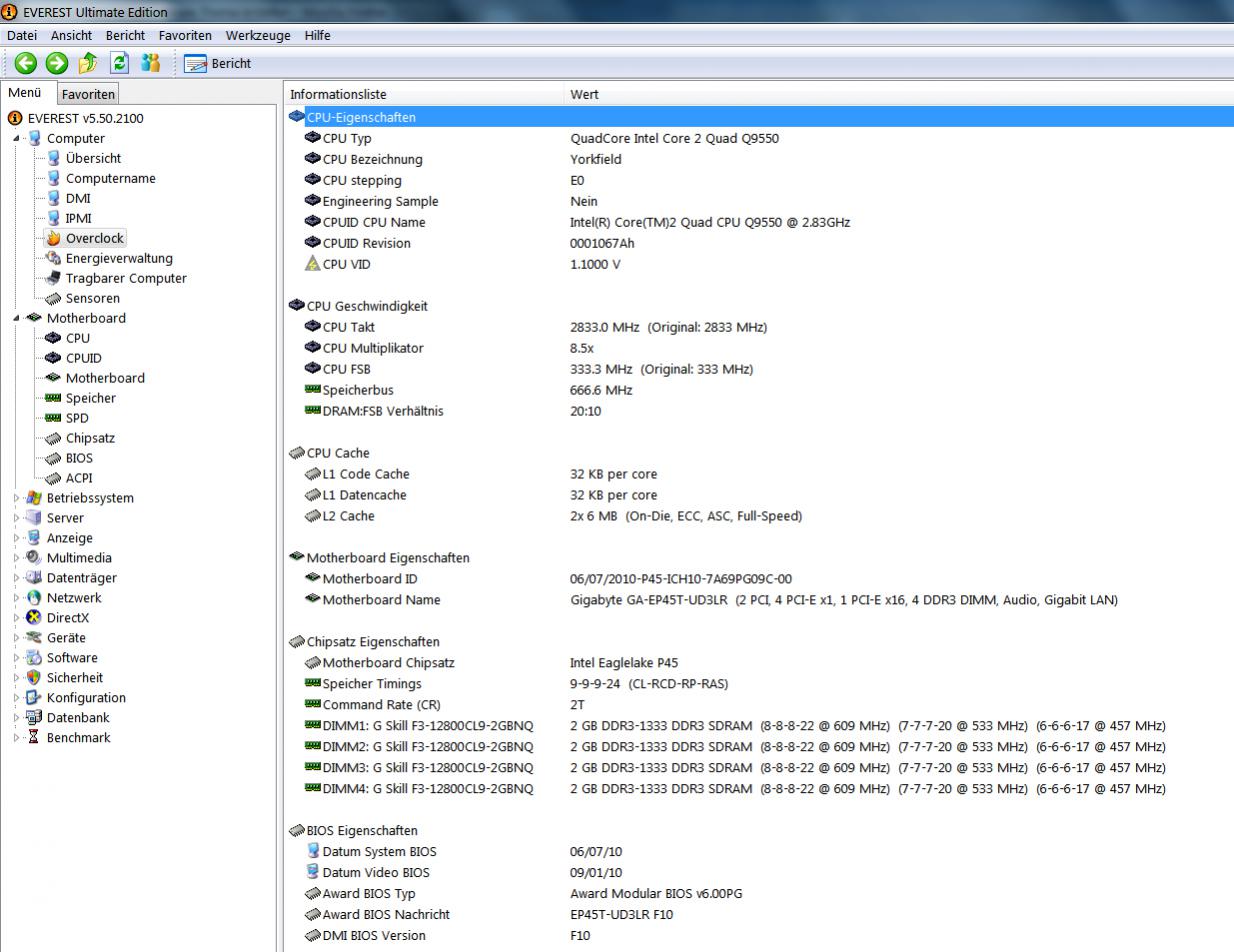The height and width of the screenshot is (952, 1234).
Task: Click the green Back arrow toolbar icon
Action: click(25, 63)
